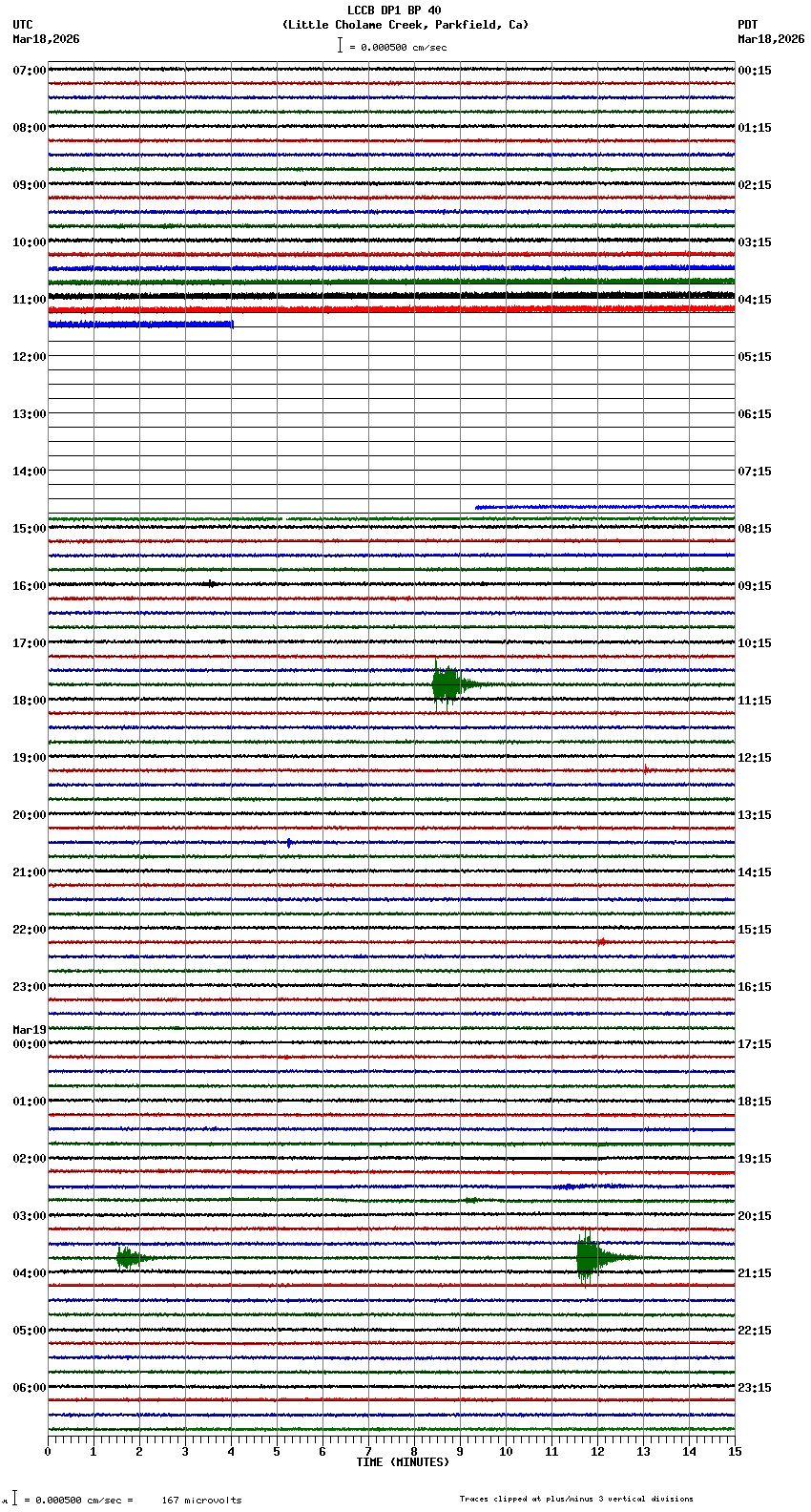Click the Little Cholame Creek, Parkfield location subtitle
Image resolution: width=811 pixels, height=1512 pixels.
405,25
